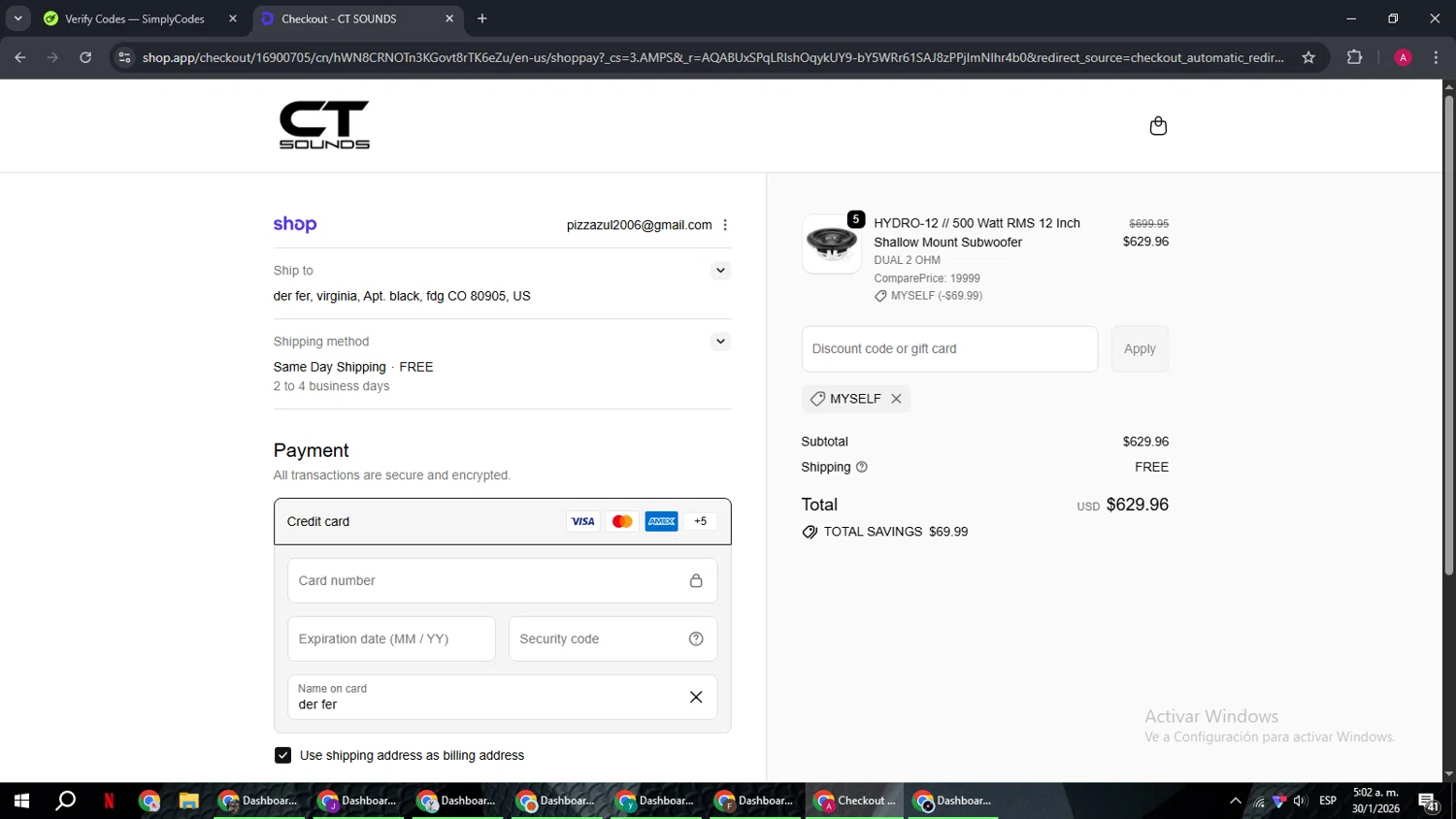Click the browser address bar URL
Image resolution: width=1456 pixels, height=819 pixels.
click(x=712, y=57)
